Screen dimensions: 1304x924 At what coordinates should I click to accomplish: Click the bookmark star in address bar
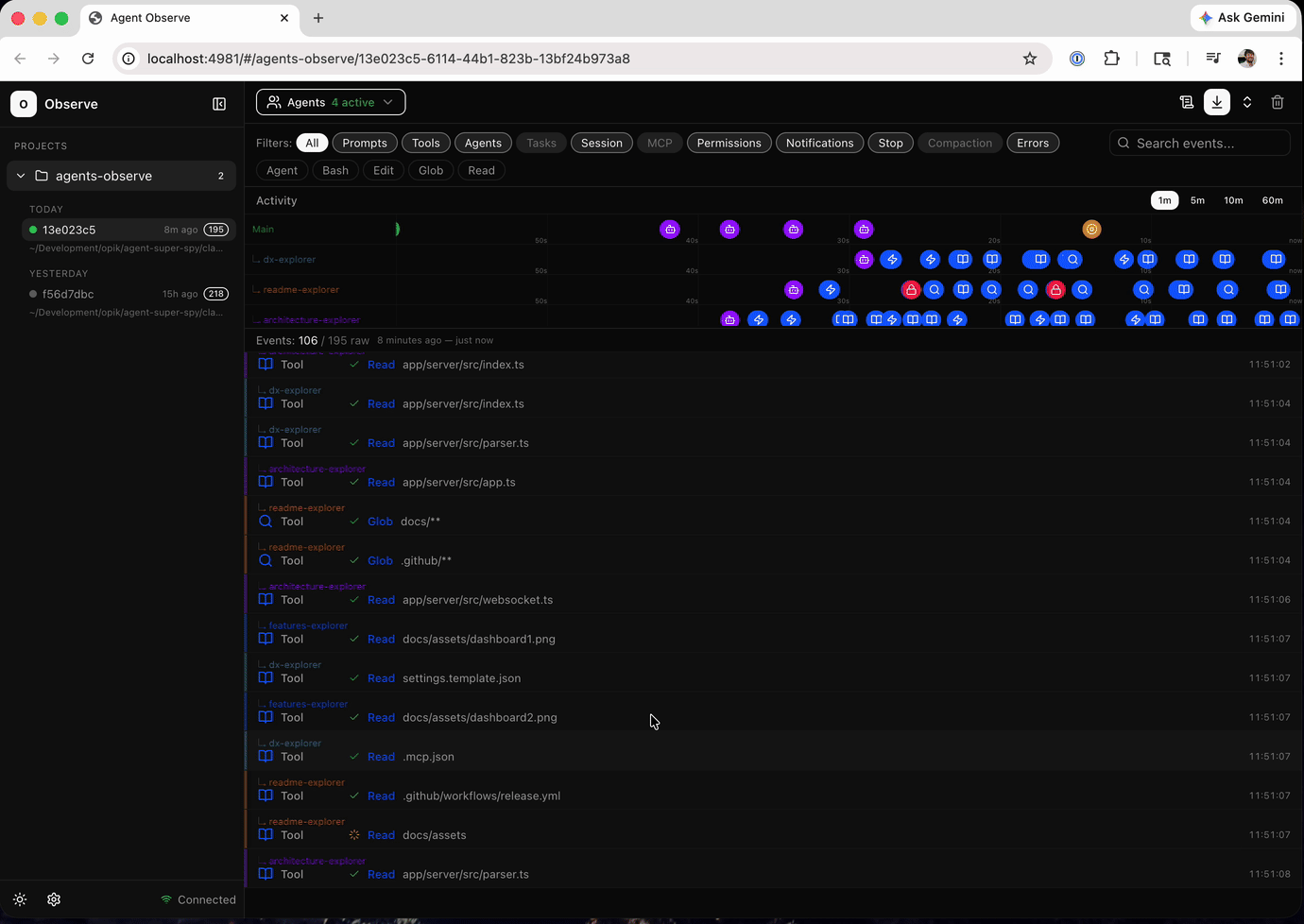point(1030,59)
